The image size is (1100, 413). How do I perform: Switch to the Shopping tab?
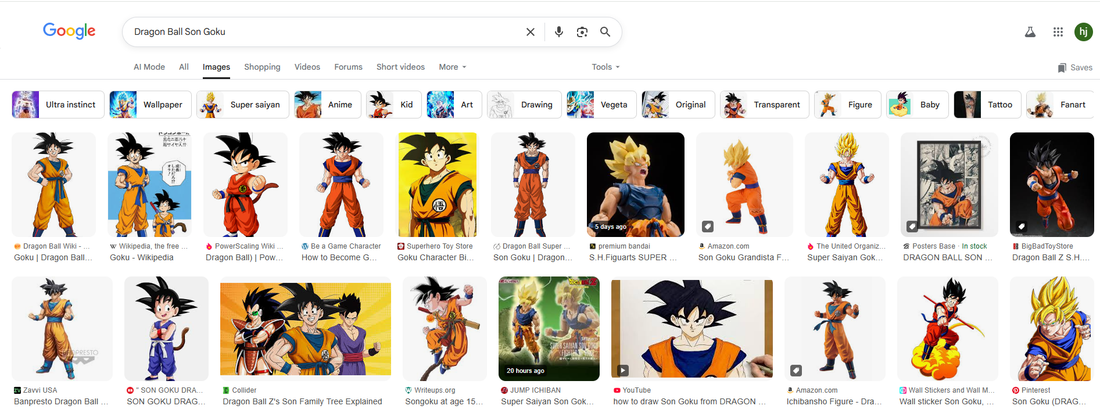262,67
